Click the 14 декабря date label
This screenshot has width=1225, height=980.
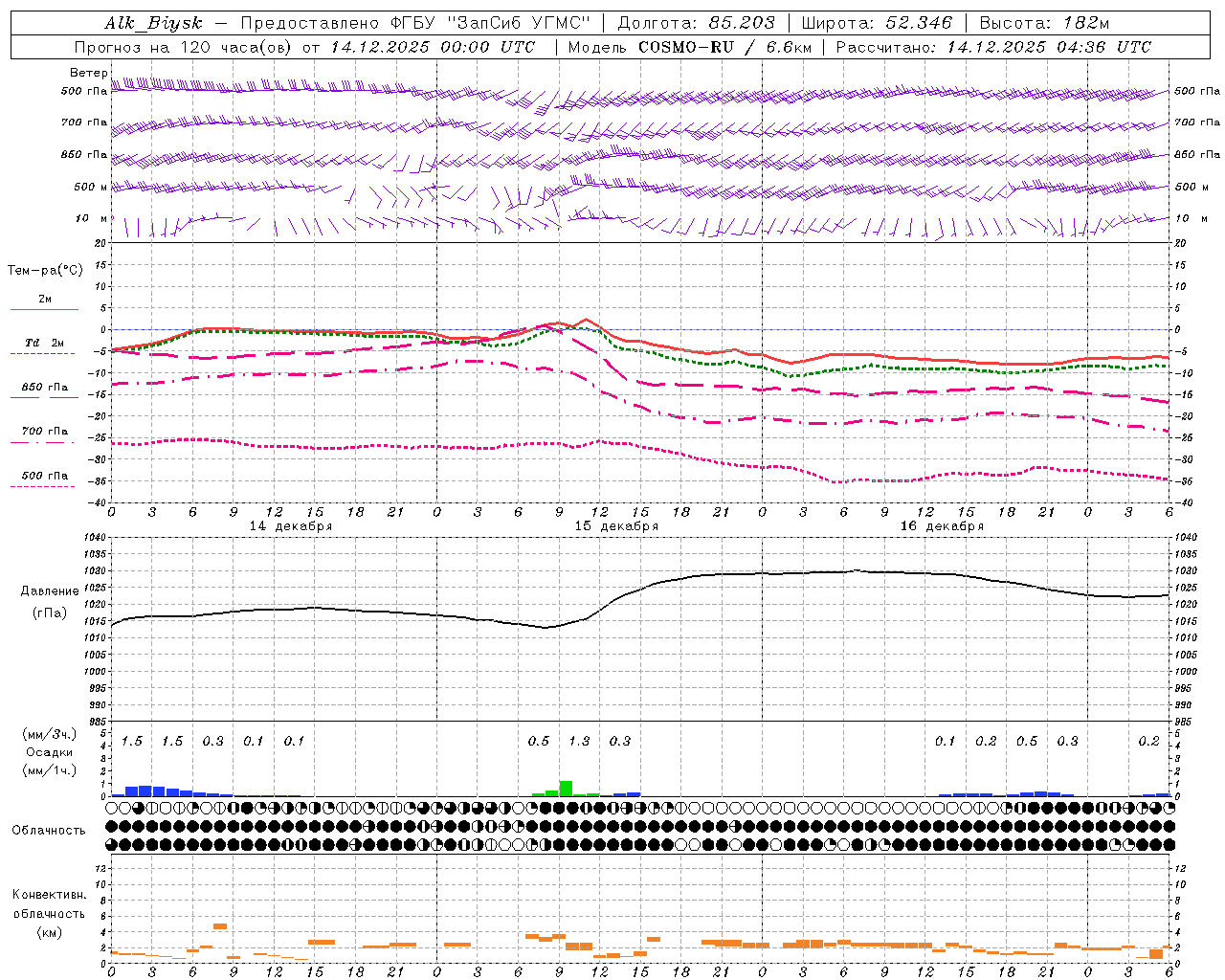click(291, 526)
